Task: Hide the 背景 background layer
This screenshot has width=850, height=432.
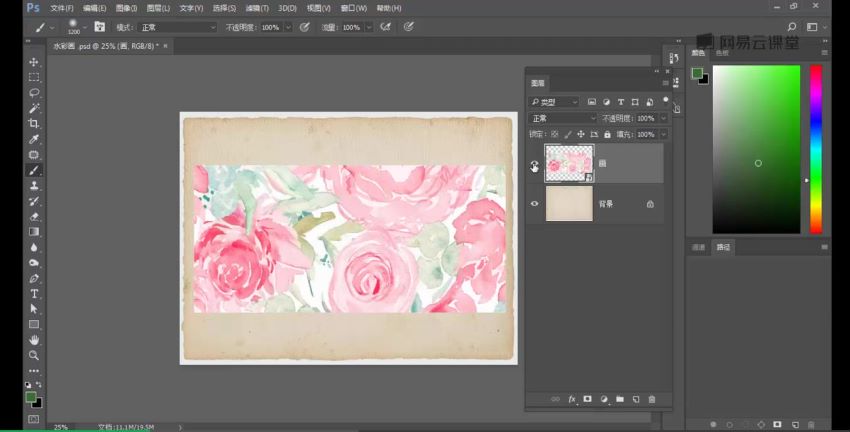Action: click(535, 204)
